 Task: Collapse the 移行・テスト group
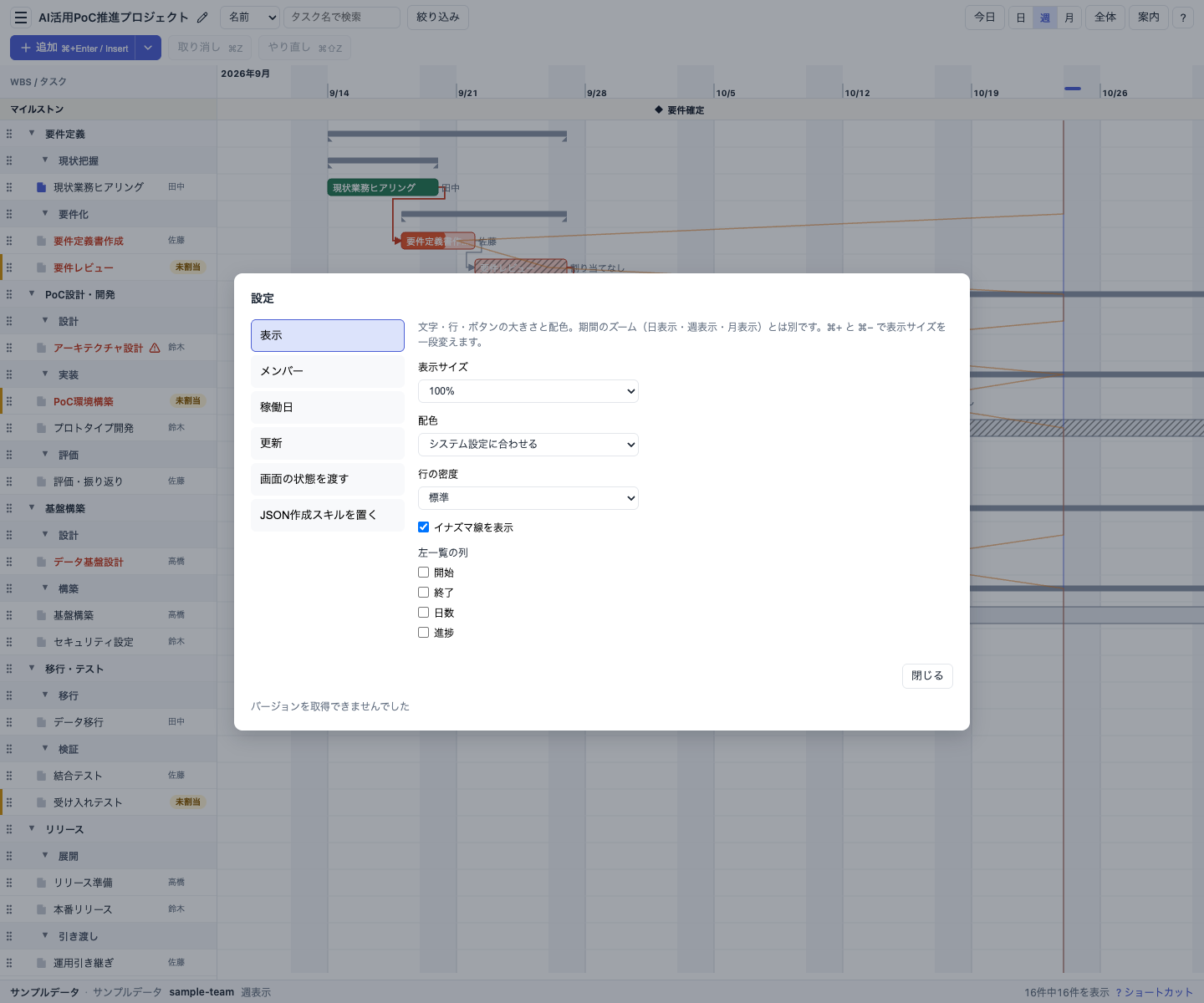32,669
